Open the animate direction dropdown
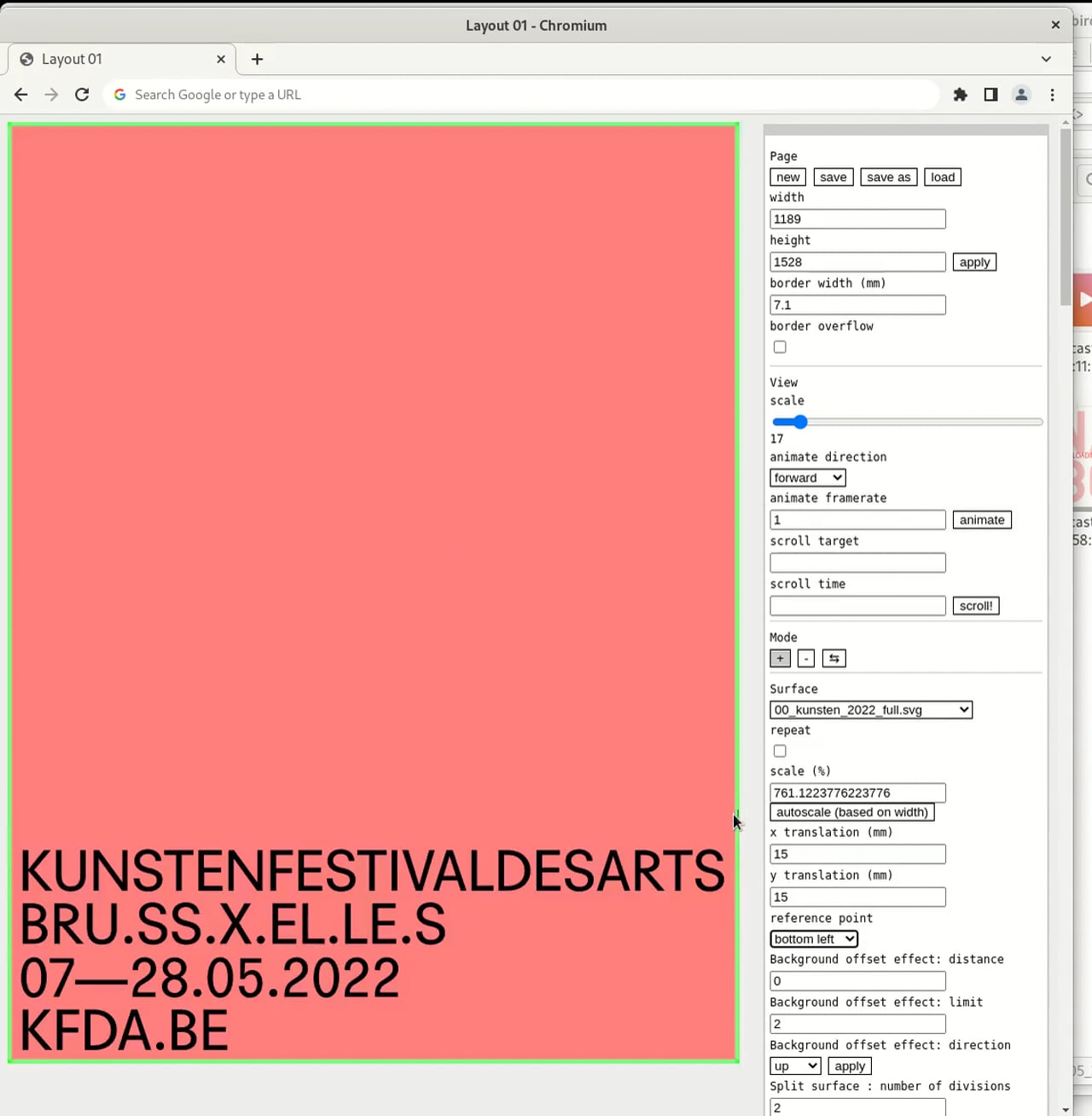 [808, 478]
